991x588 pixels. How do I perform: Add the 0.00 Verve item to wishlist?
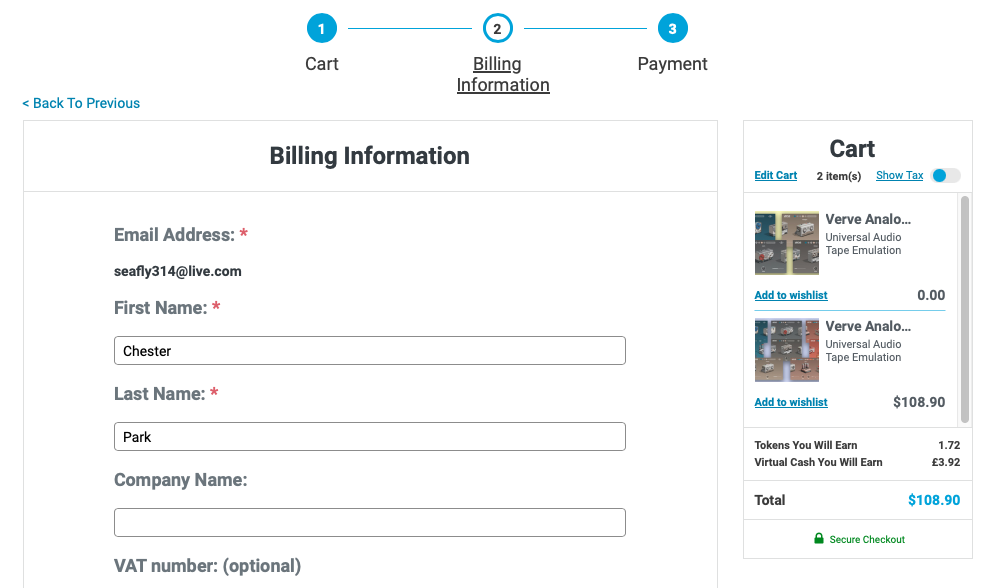[791, 295]
